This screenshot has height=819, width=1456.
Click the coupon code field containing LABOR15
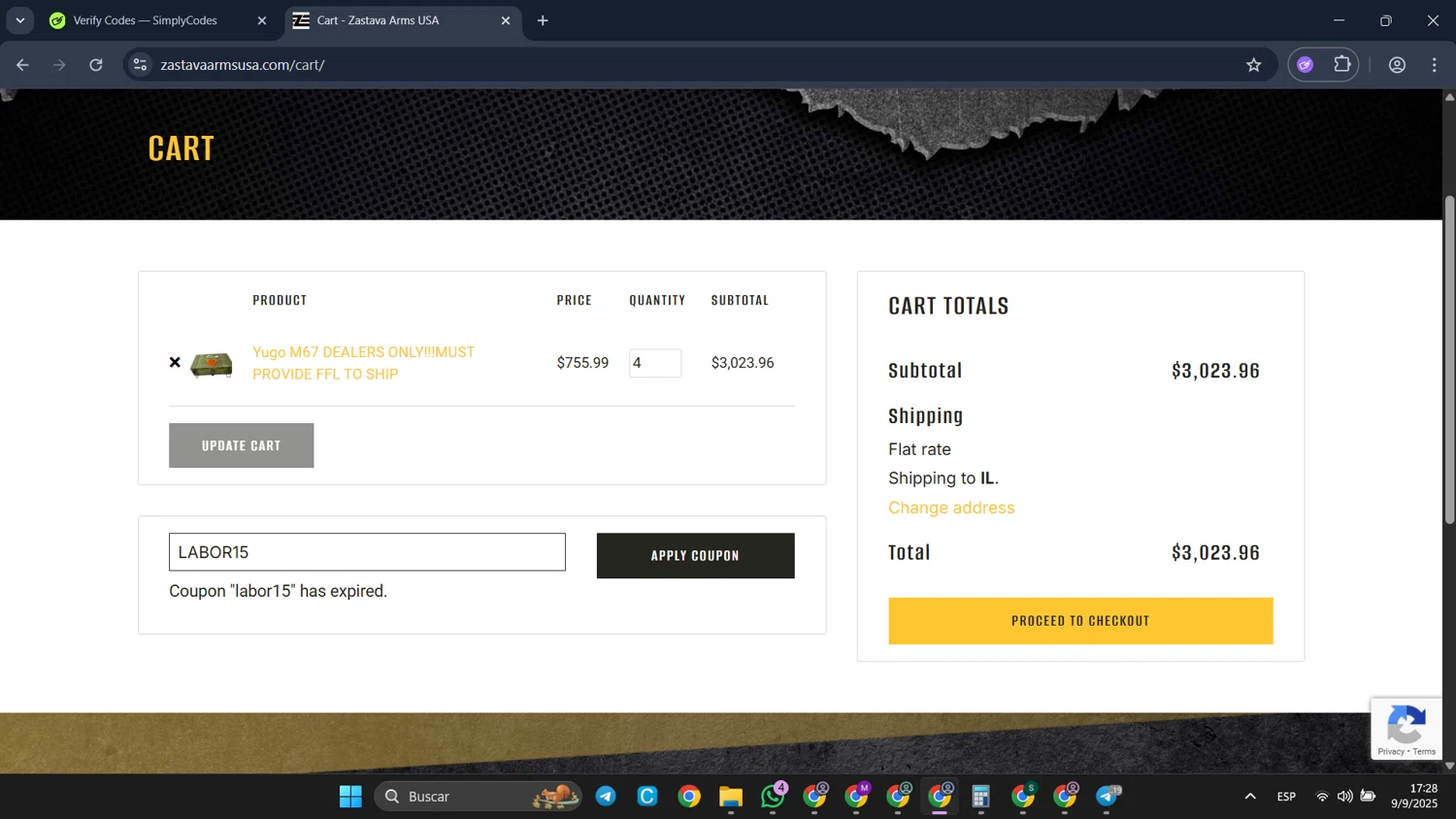click(367, 552)
